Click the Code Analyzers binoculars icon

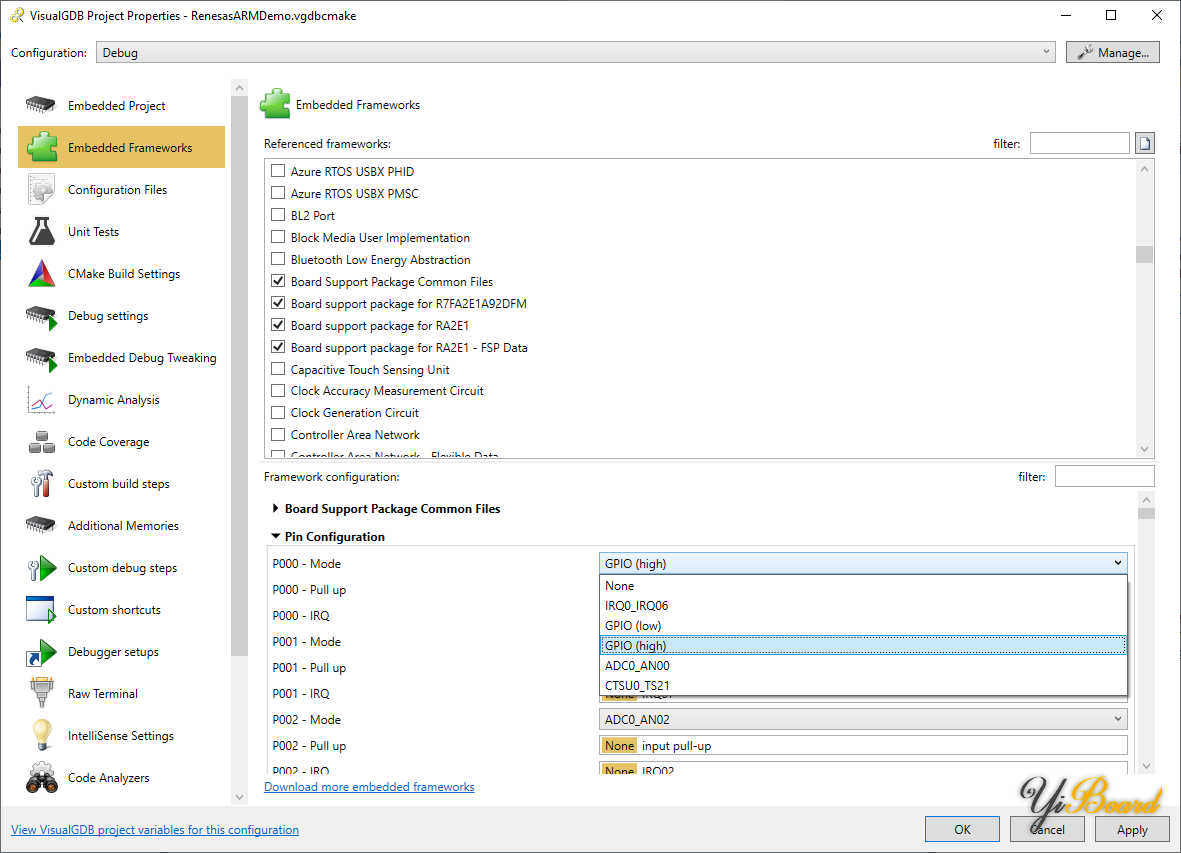point(41,778)
